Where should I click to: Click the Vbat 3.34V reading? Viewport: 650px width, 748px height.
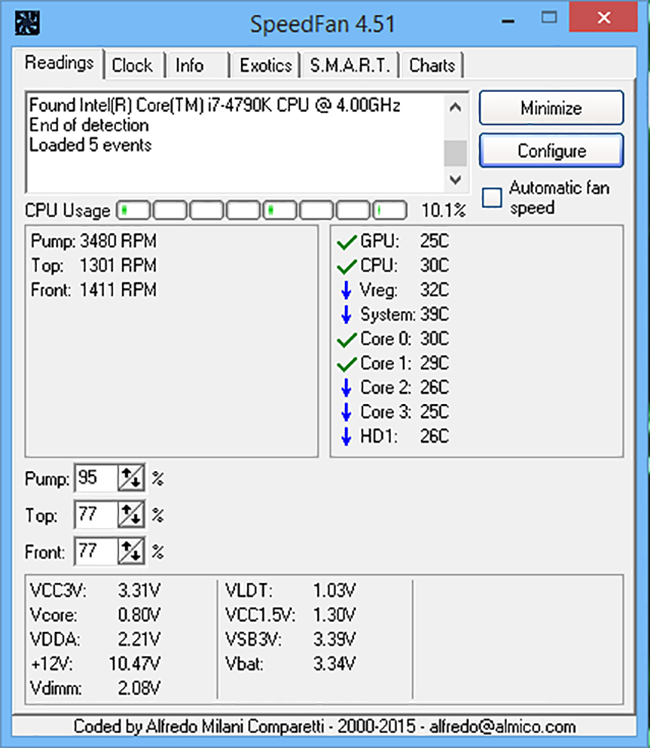(290, 664)
